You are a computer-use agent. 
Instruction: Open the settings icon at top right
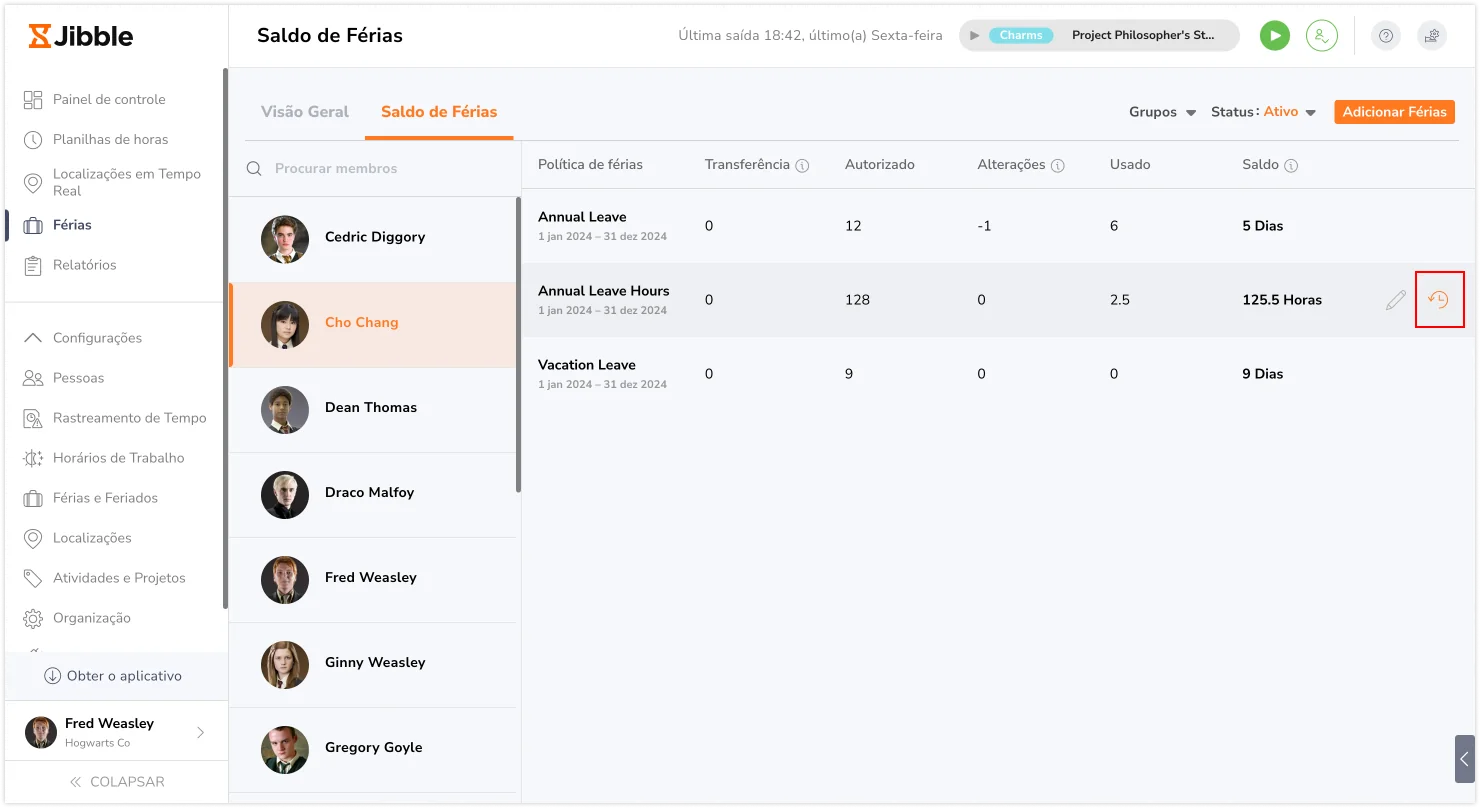[1432, 36]
